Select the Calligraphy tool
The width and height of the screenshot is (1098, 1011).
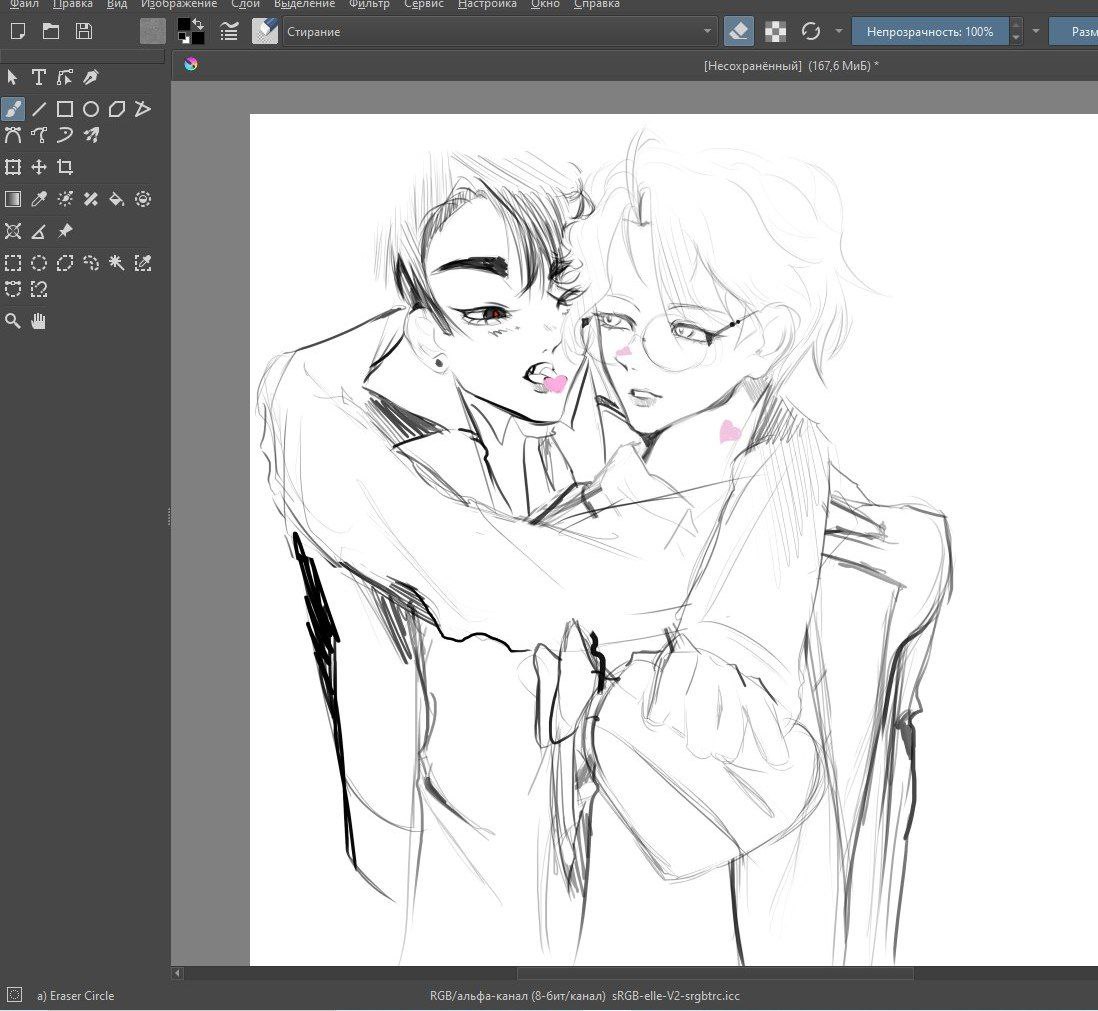tap(90, 77)
